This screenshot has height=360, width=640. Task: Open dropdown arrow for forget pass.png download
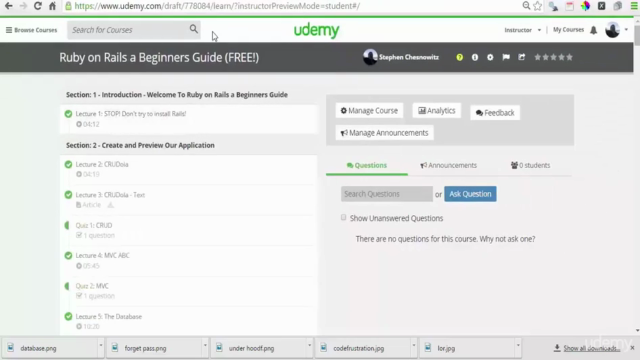(205, 346)
